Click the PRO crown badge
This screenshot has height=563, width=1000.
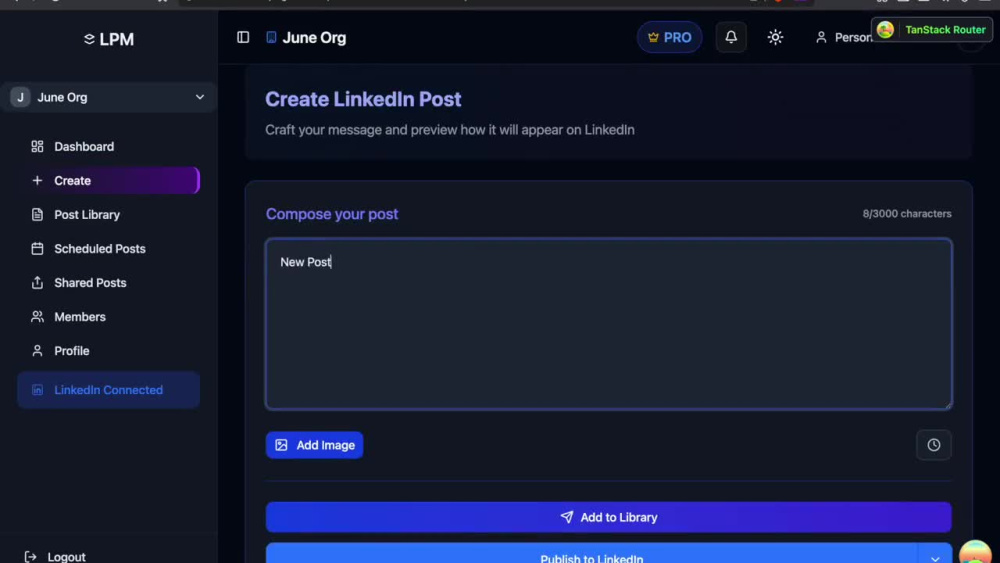(669, 38)
